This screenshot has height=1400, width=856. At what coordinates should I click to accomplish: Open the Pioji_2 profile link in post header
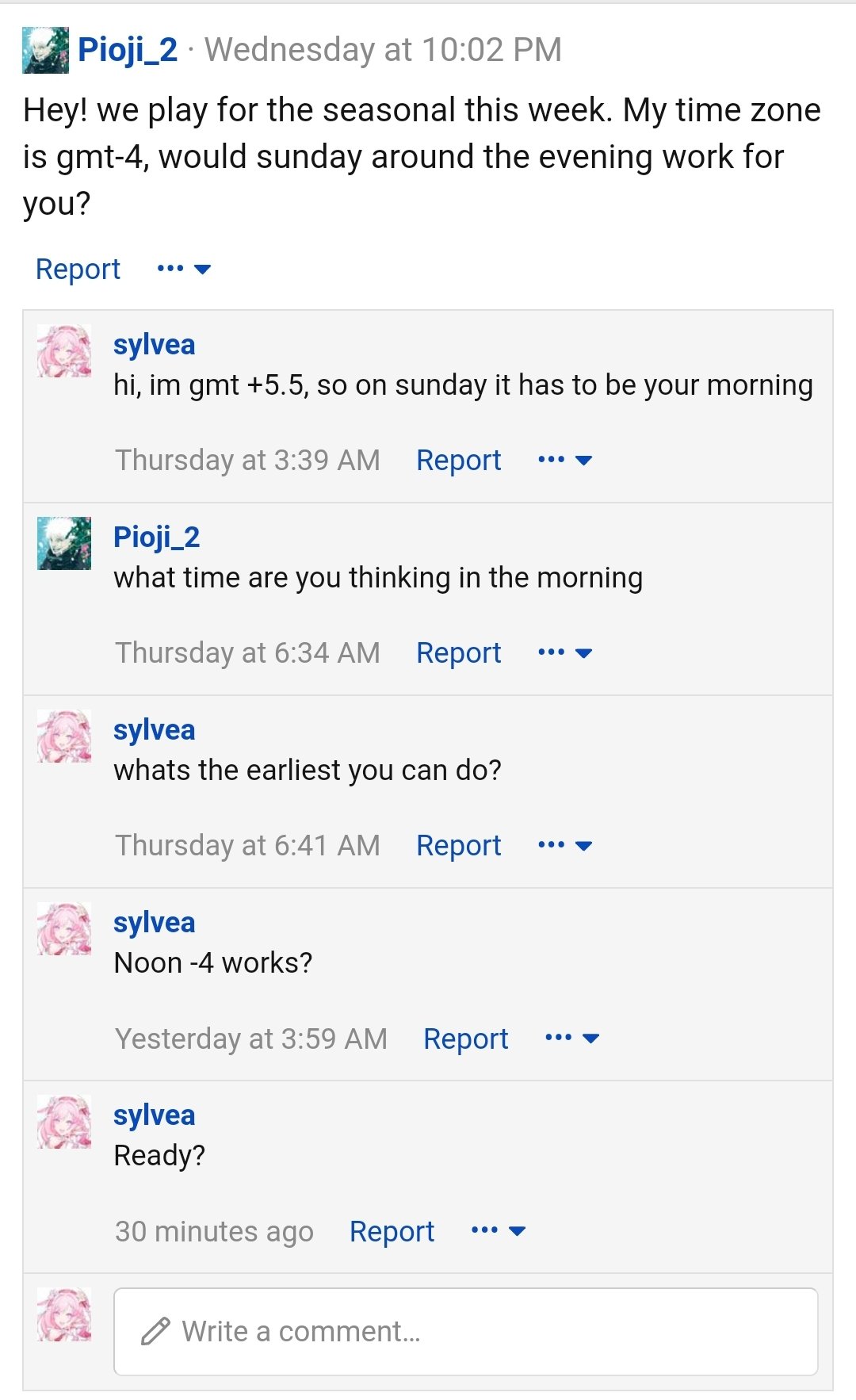click(x=128, y=50)
